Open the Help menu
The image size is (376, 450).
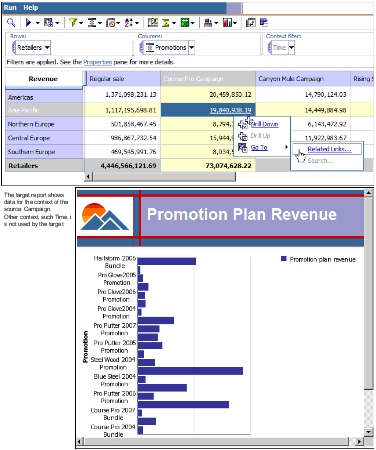31,7
